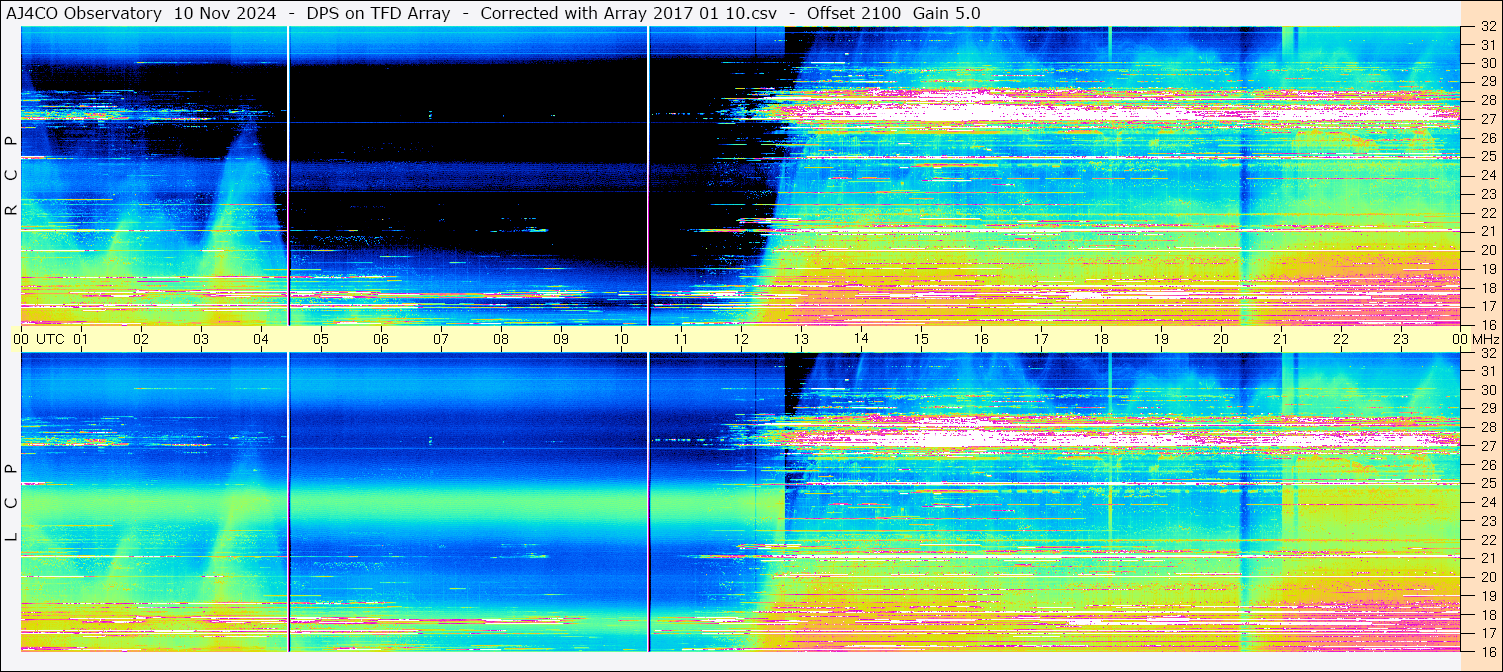This screenshot has width=1503, height=672.
Task: Click the rotated "R C P" panel label
Action: tap(12, 175)
